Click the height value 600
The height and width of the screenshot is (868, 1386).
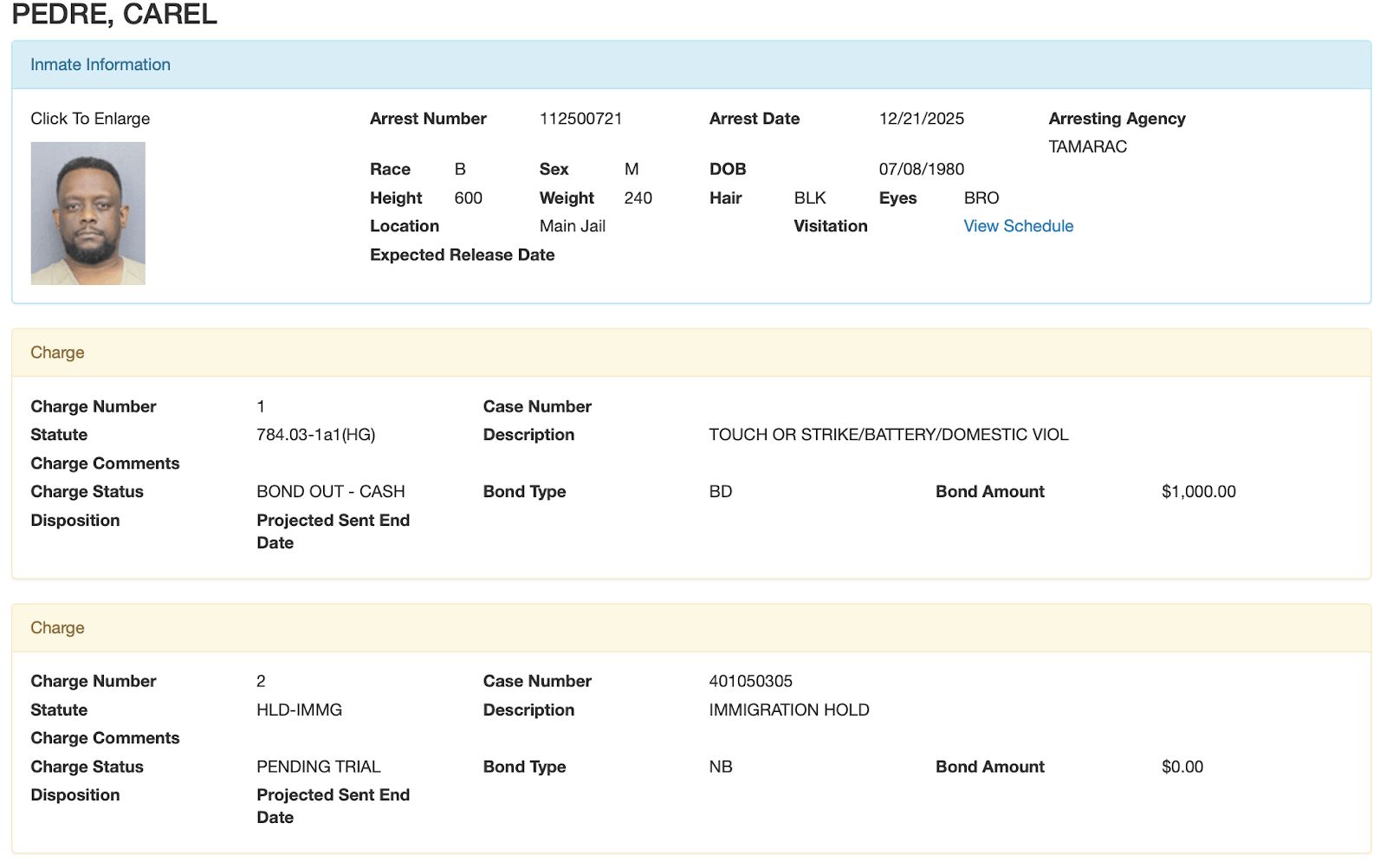pyautogui.click(x=468, y=198)
